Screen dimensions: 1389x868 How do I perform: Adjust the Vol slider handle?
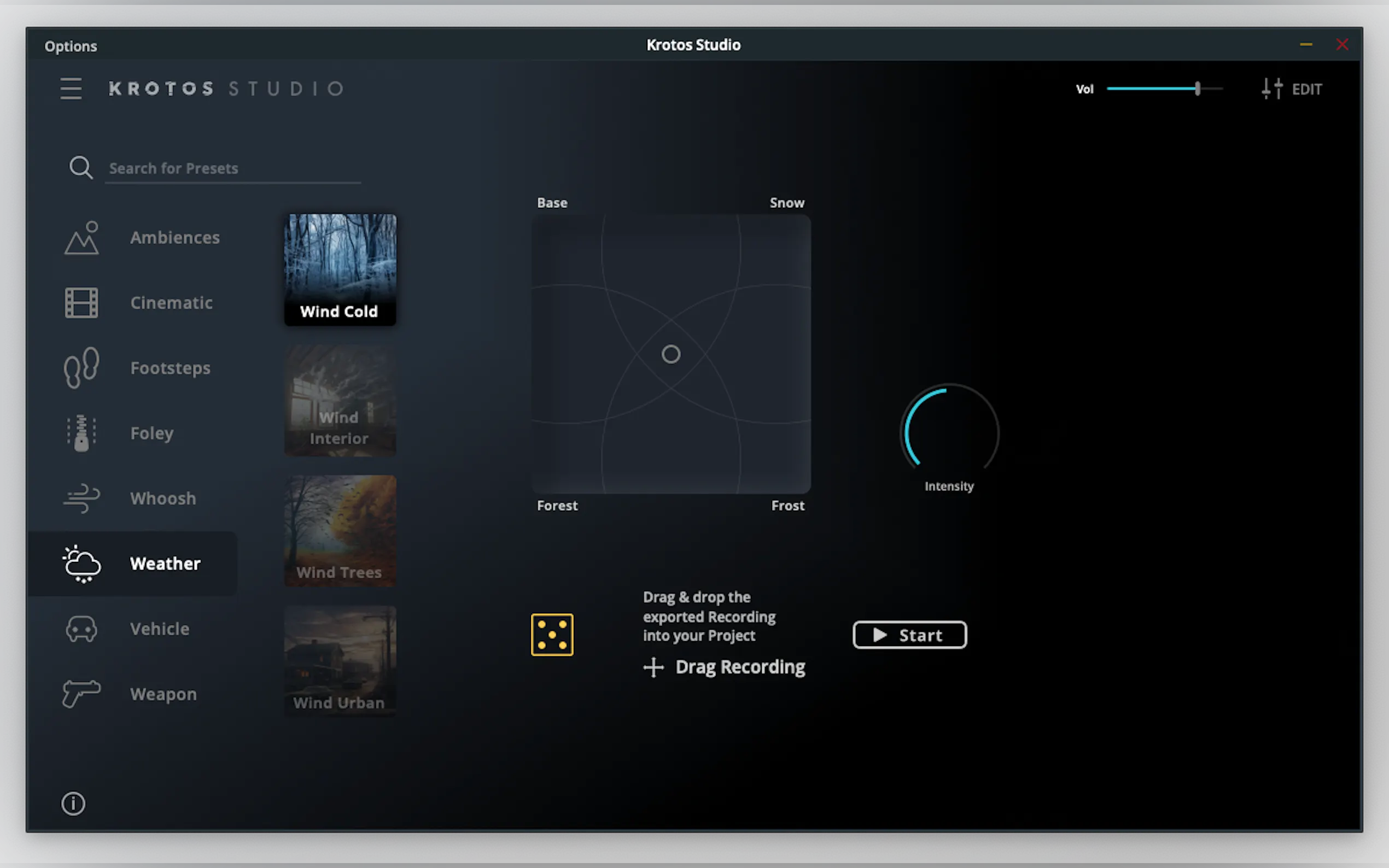pos(1197,89)
